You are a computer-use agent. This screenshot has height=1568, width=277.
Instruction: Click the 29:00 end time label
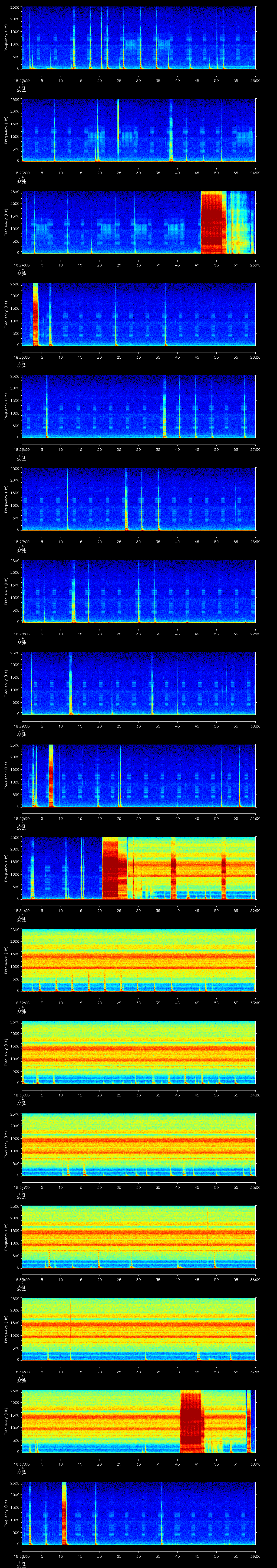(256, 634)
